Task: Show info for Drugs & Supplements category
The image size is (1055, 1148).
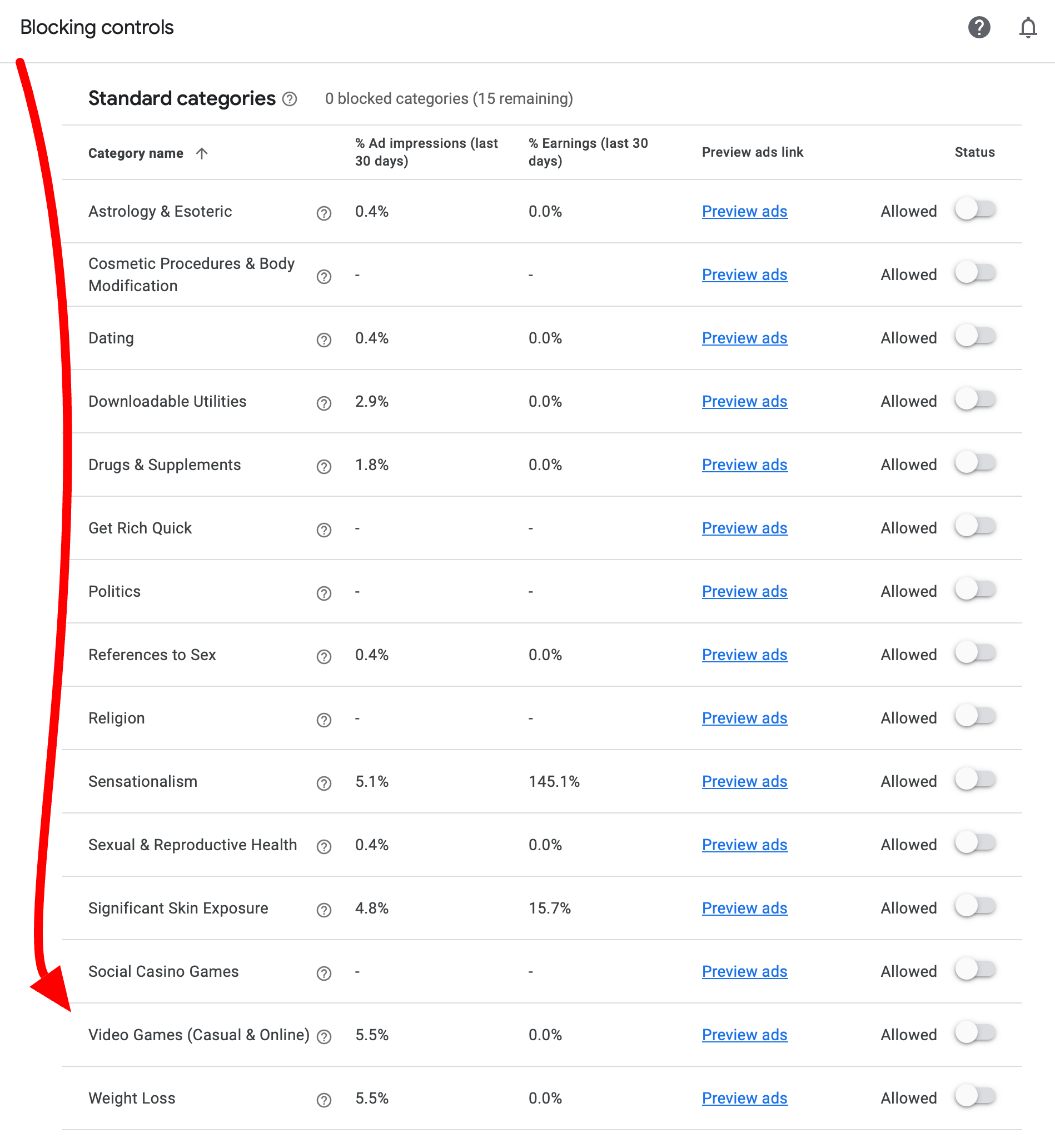Action: 324,466
